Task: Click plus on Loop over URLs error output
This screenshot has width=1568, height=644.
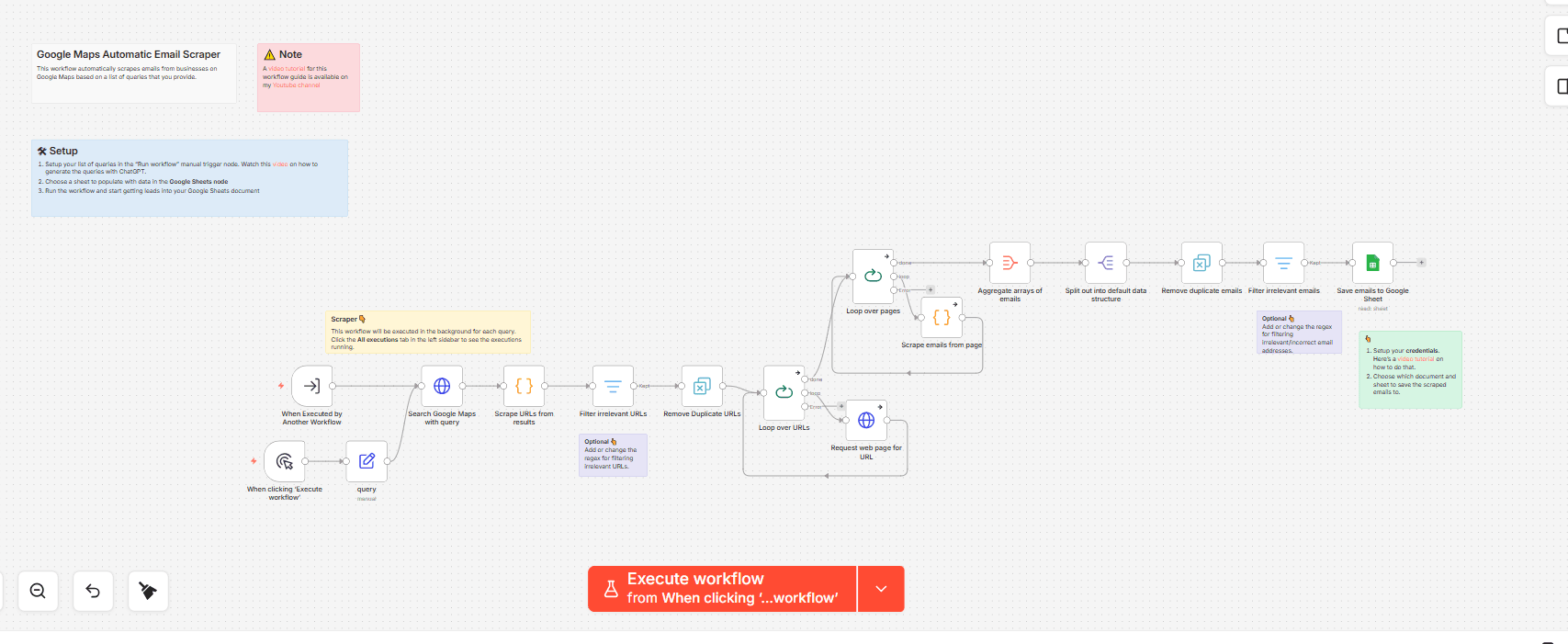Action: [841, 406]
